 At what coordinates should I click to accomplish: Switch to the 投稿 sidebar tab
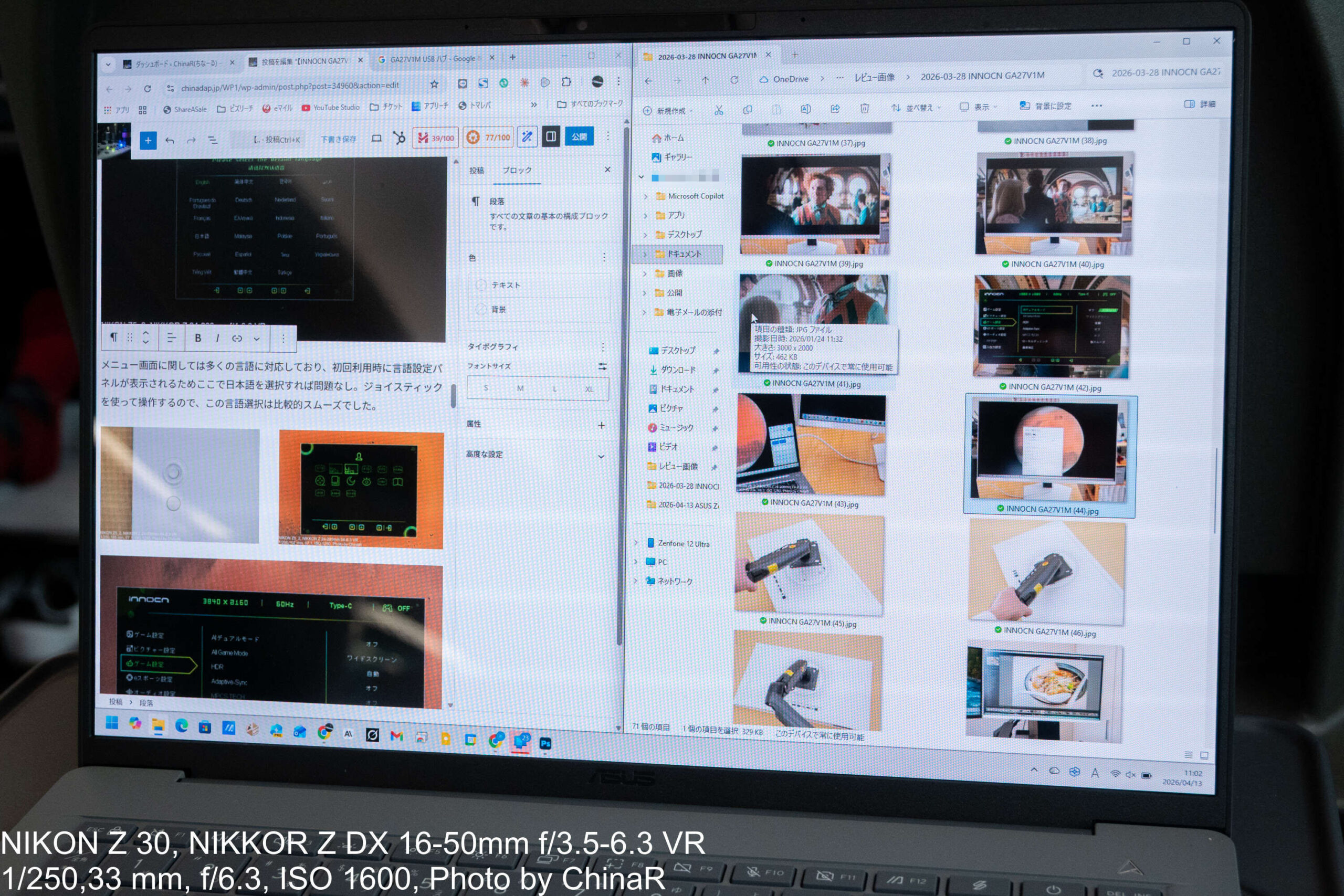pyautogui.click(x=477, y=170)
